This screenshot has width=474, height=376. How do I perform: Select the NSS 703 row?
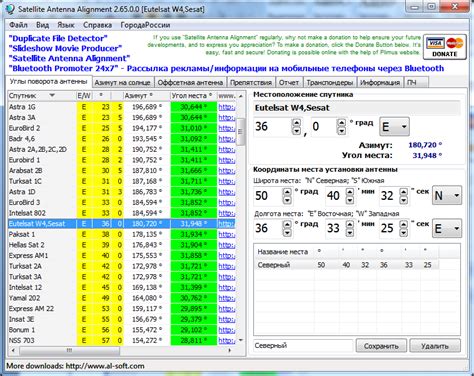121,340
